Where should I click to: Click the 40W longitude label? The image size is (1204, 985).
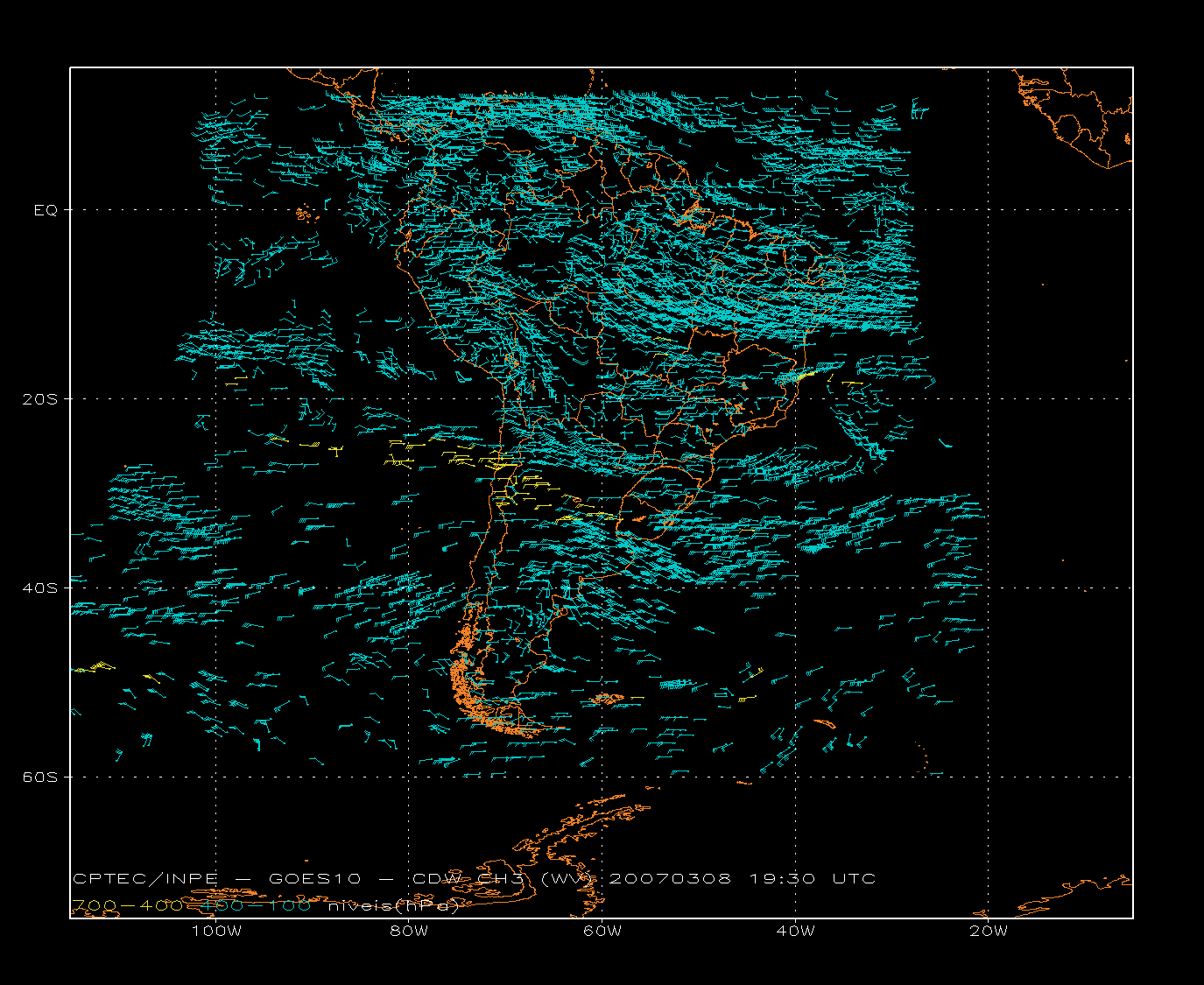(795, 931)
